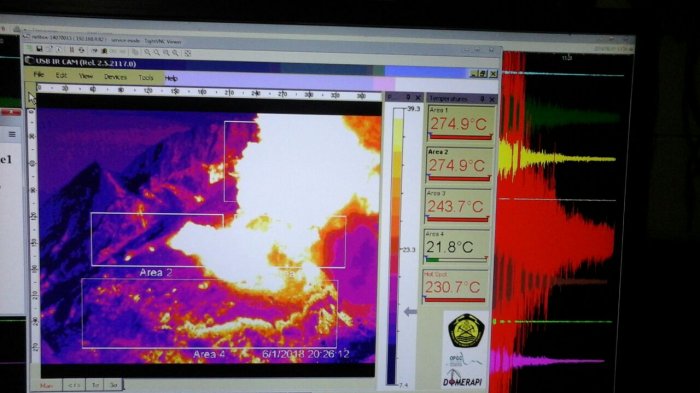
Task: Open the View menu
Action: tap(86, 76)
